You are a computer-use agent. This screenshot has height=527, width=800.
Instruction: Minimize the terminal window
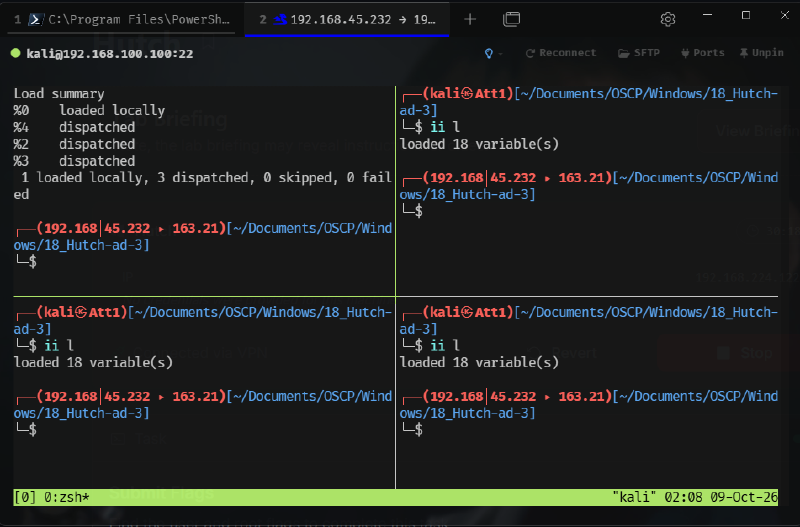point(707,15)
